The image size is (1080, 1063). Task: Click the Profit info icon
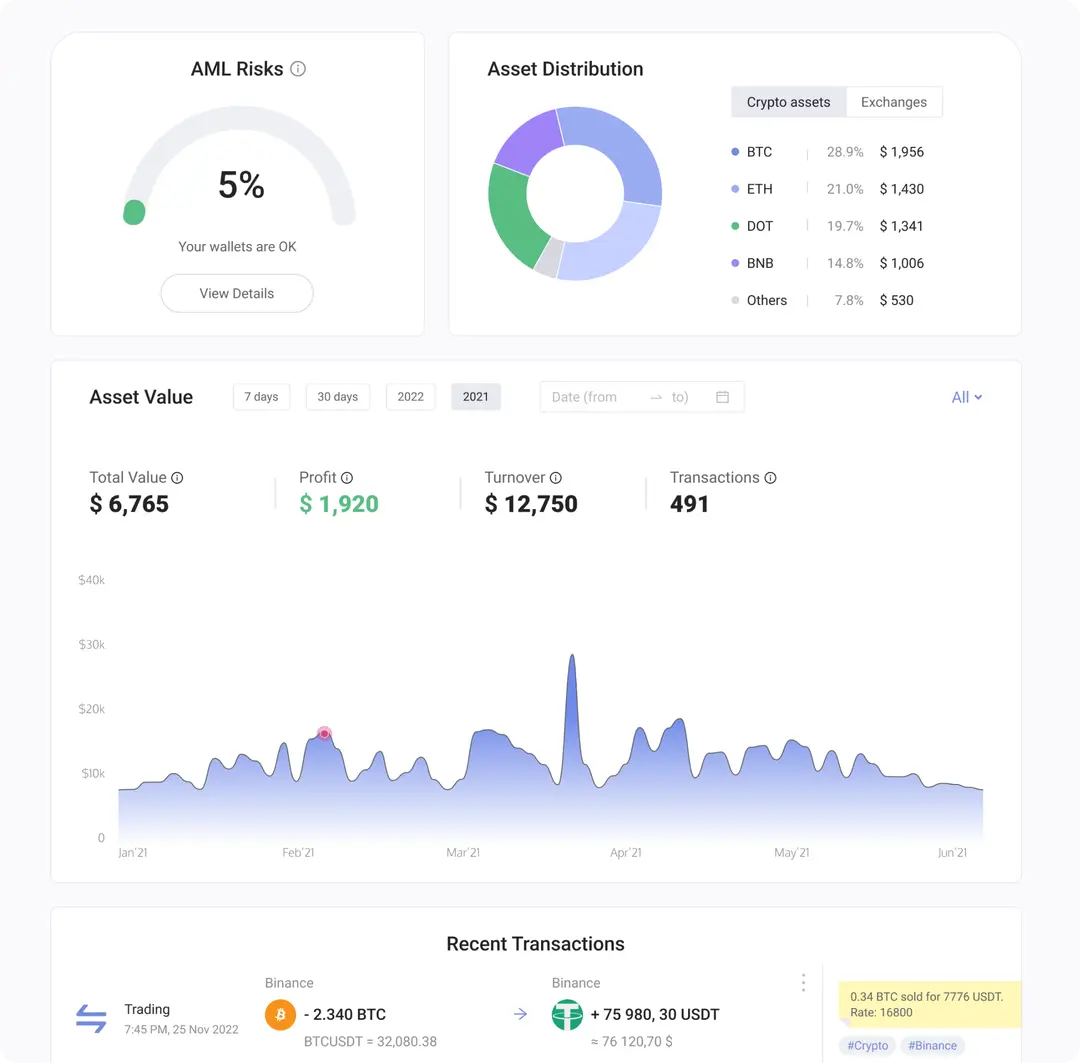point(347,478)
